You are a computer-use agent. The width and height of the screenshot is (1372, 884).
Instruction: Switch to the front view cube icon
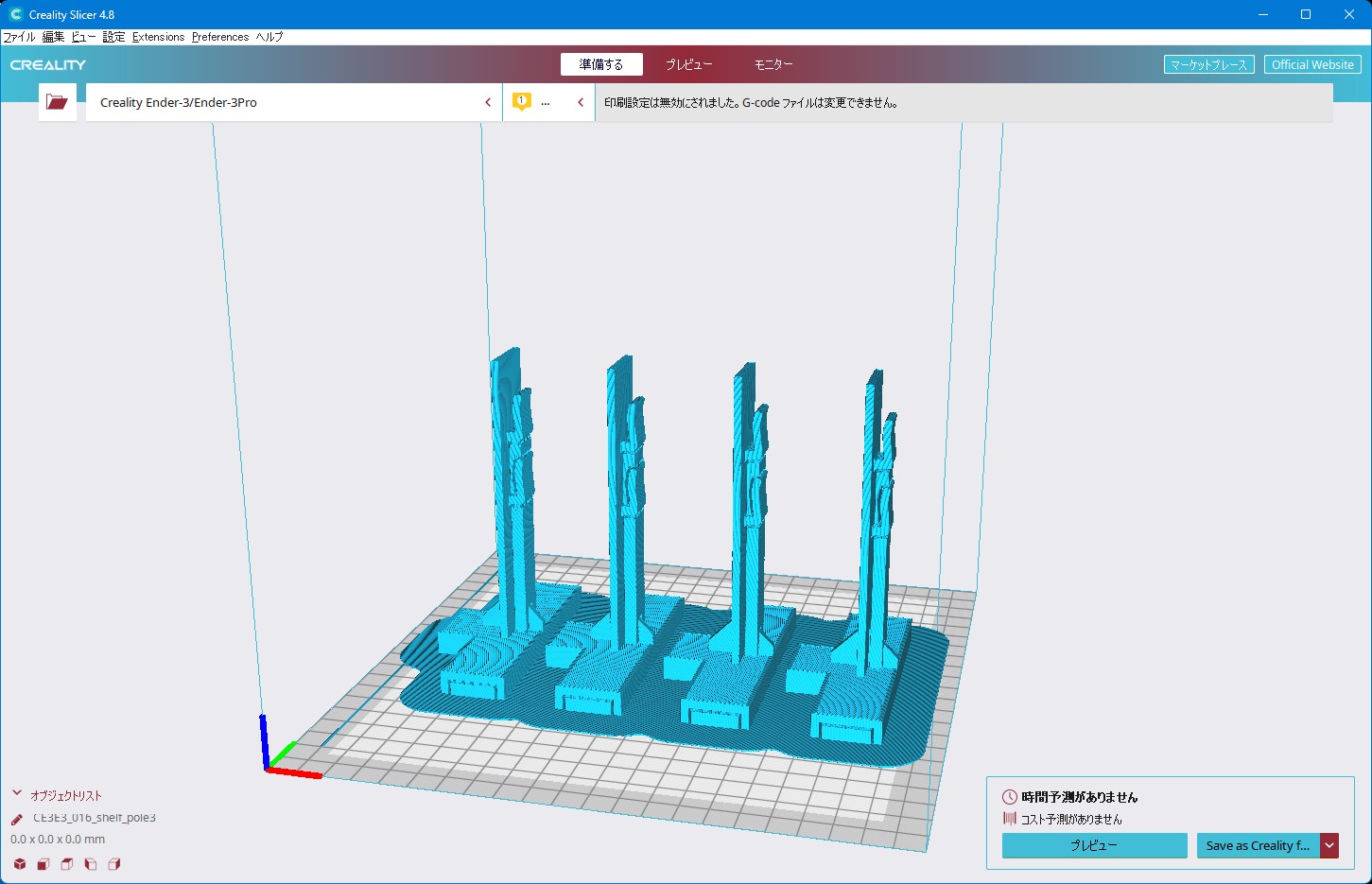tap(43, 864)
